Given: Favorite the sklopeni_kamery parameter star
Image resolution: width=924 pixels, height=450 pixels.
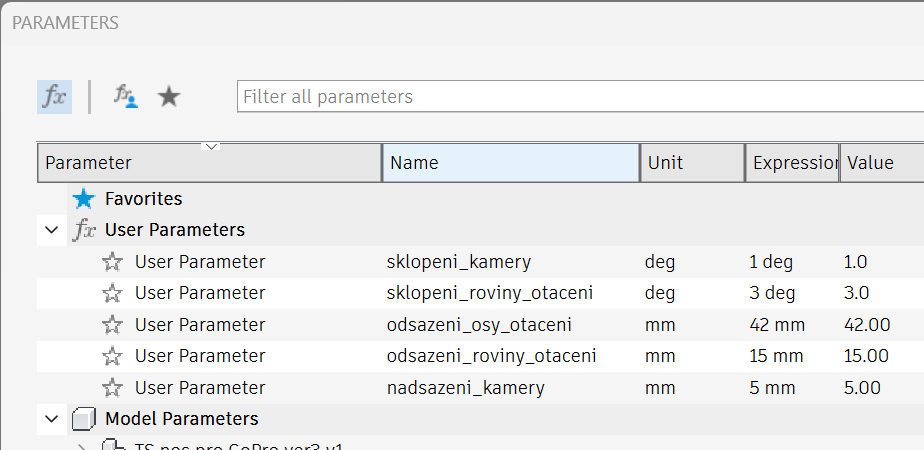Looking at the screenshot, I should (x=113, y=262).
